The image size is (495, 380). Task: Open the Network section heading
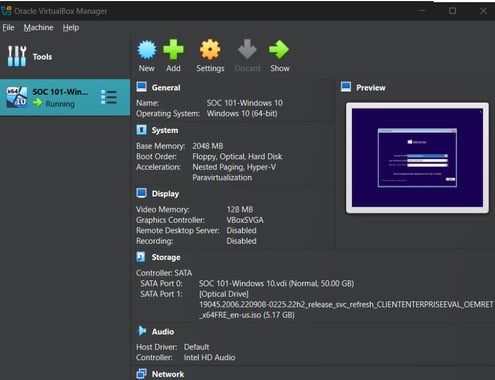point(168,374)
